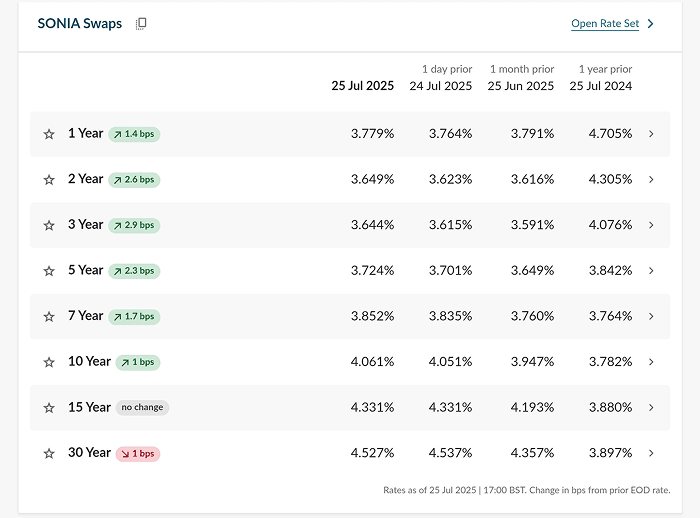Image resolution: width=700 pixels, height=518 pixels.
Task: Click the star beside 30 Year
Action: pos(49,454)
